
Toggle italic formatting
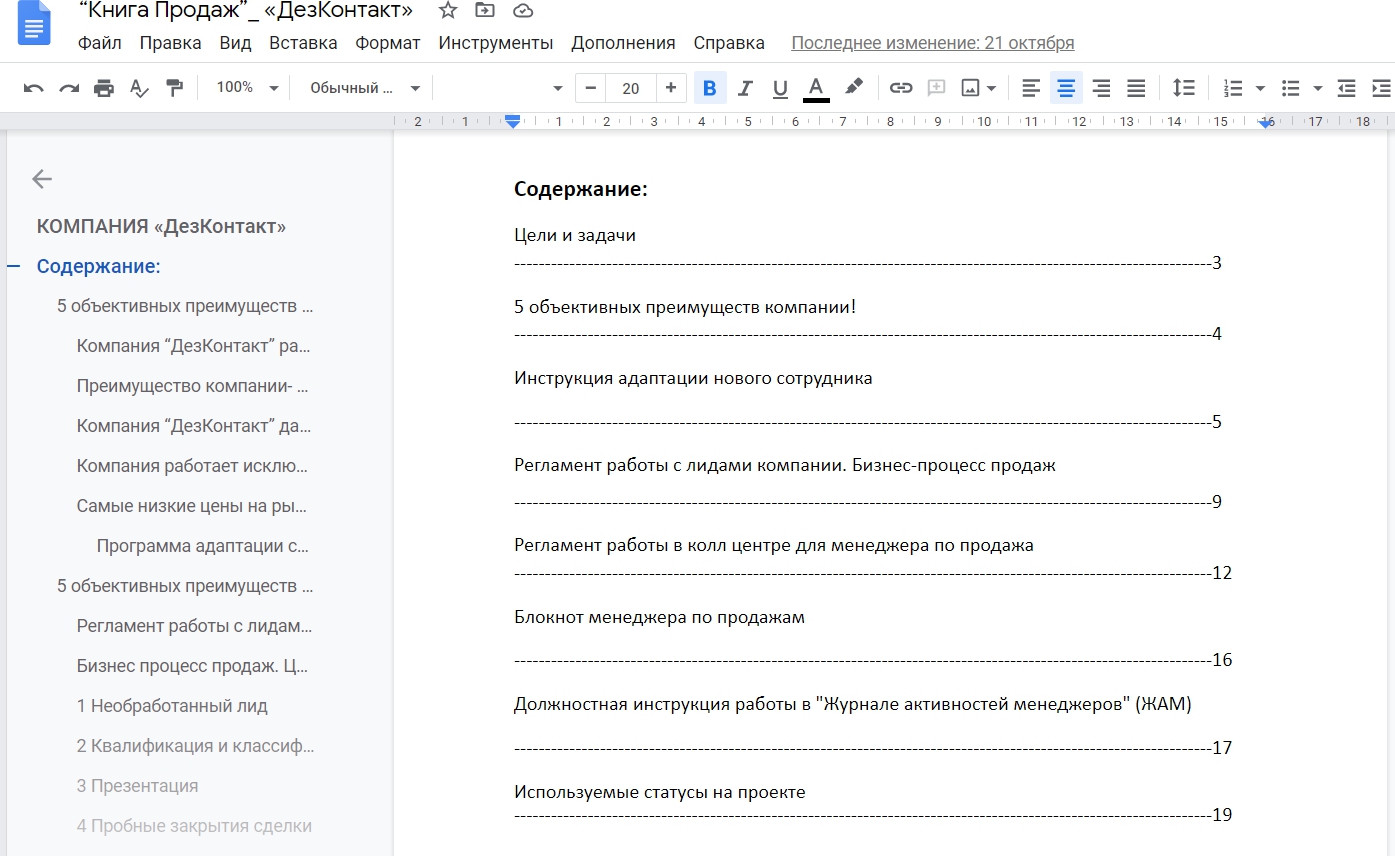(x=745, y=88)
